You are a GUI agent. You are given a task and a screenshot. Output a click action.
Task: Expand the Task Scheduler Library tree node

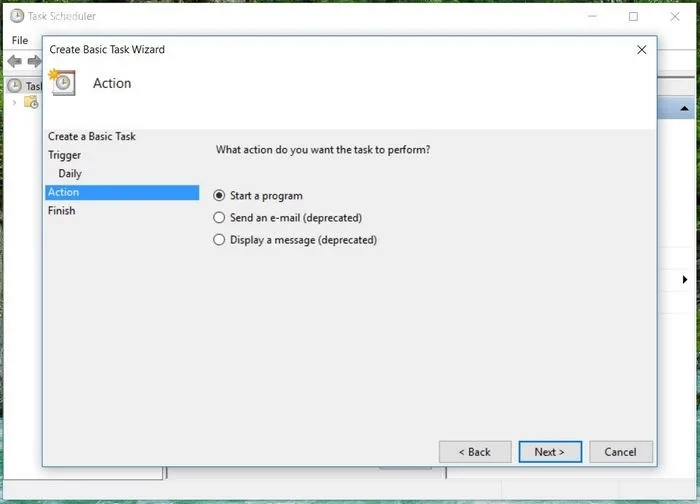coord(14,102)
